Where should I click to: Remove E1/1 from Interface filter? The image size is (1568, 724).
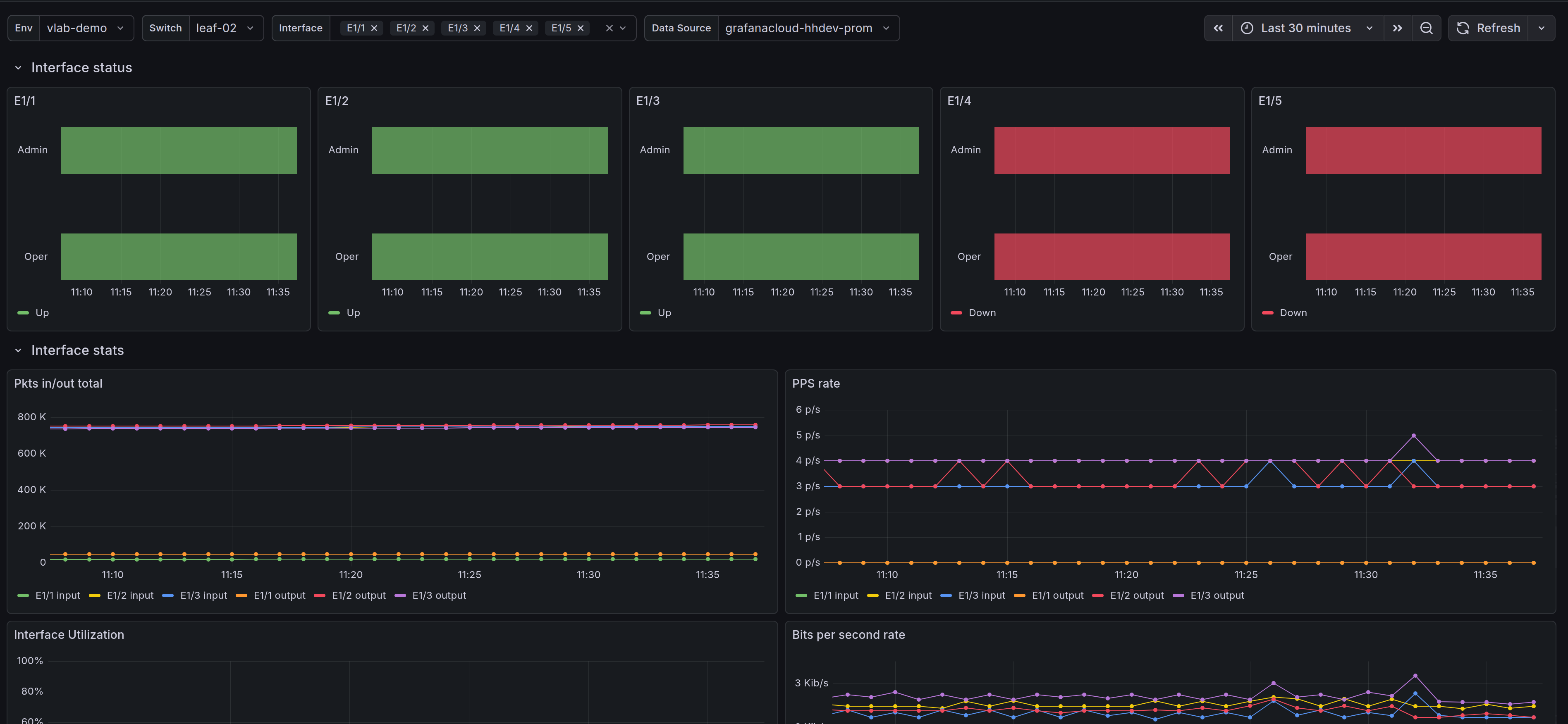click(374, 28)
